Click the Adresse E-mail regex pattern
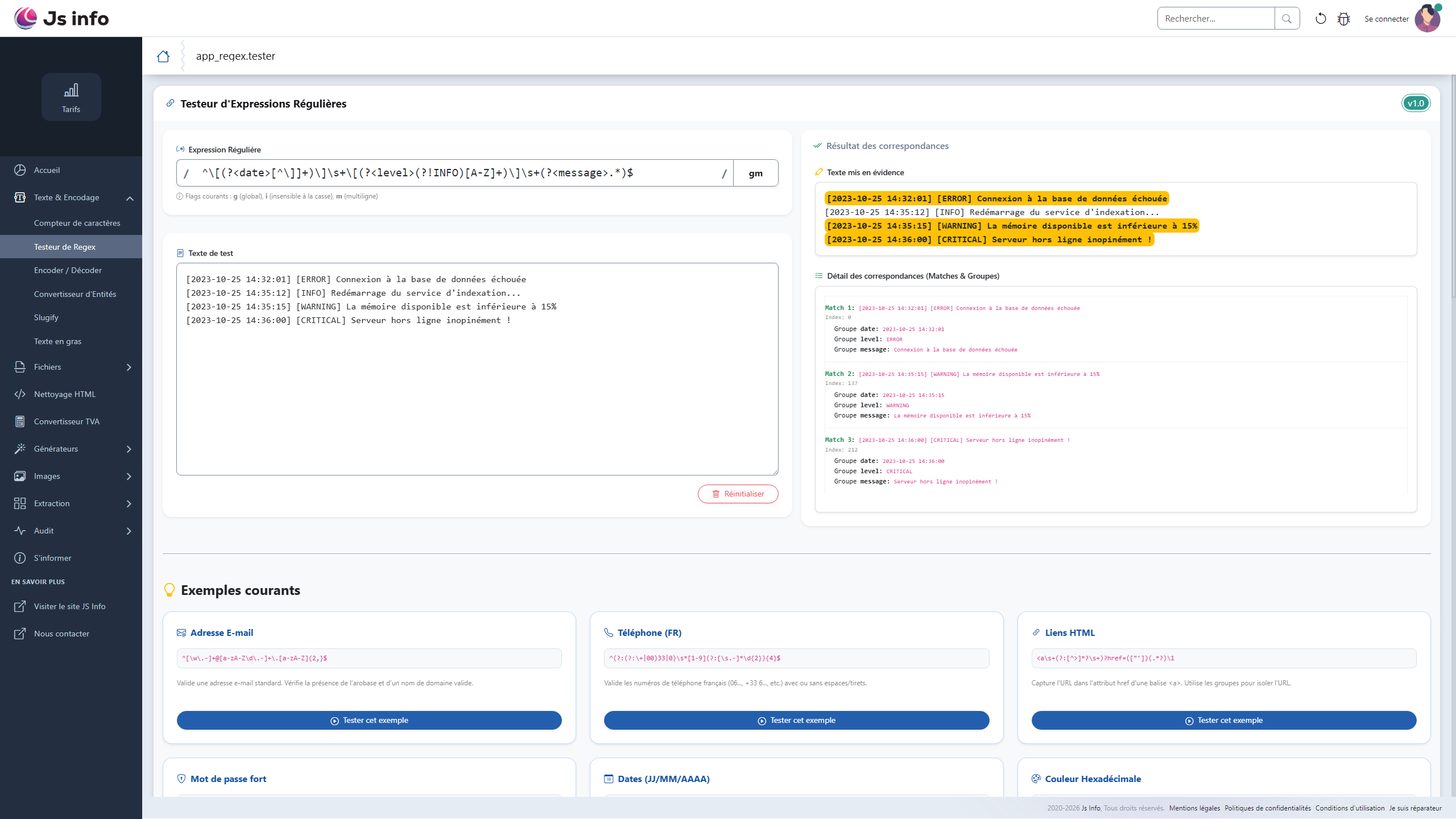Screen dimensions: 1456x819 tap(369, 658)
